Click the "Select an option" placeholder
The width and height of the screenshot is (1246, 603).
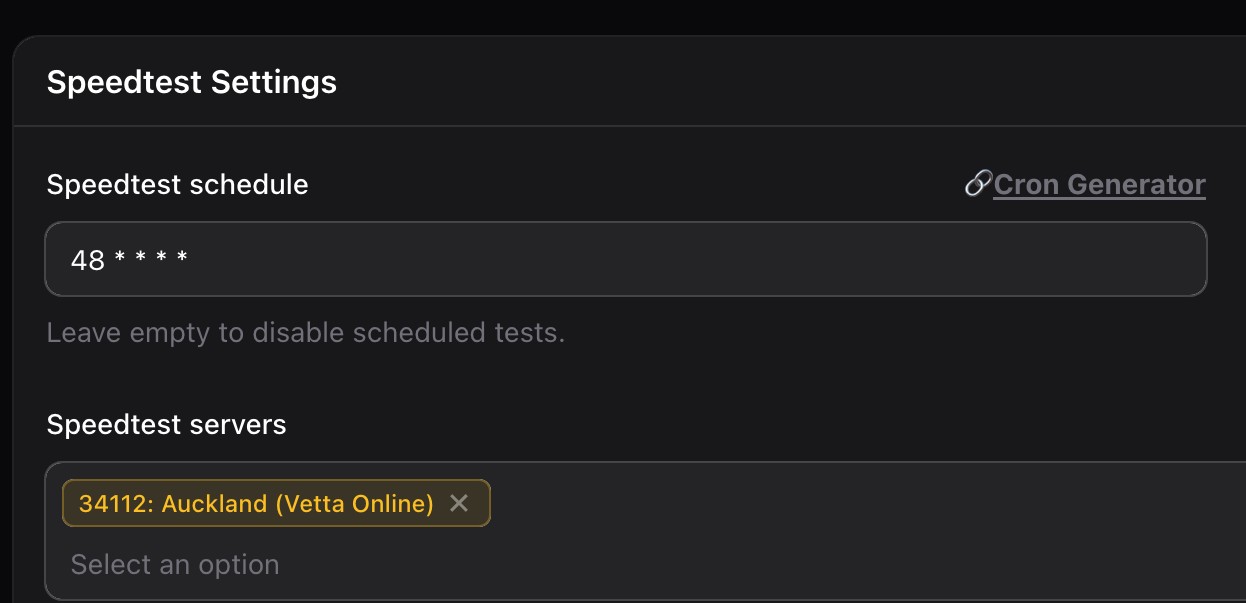click(175, 564)
